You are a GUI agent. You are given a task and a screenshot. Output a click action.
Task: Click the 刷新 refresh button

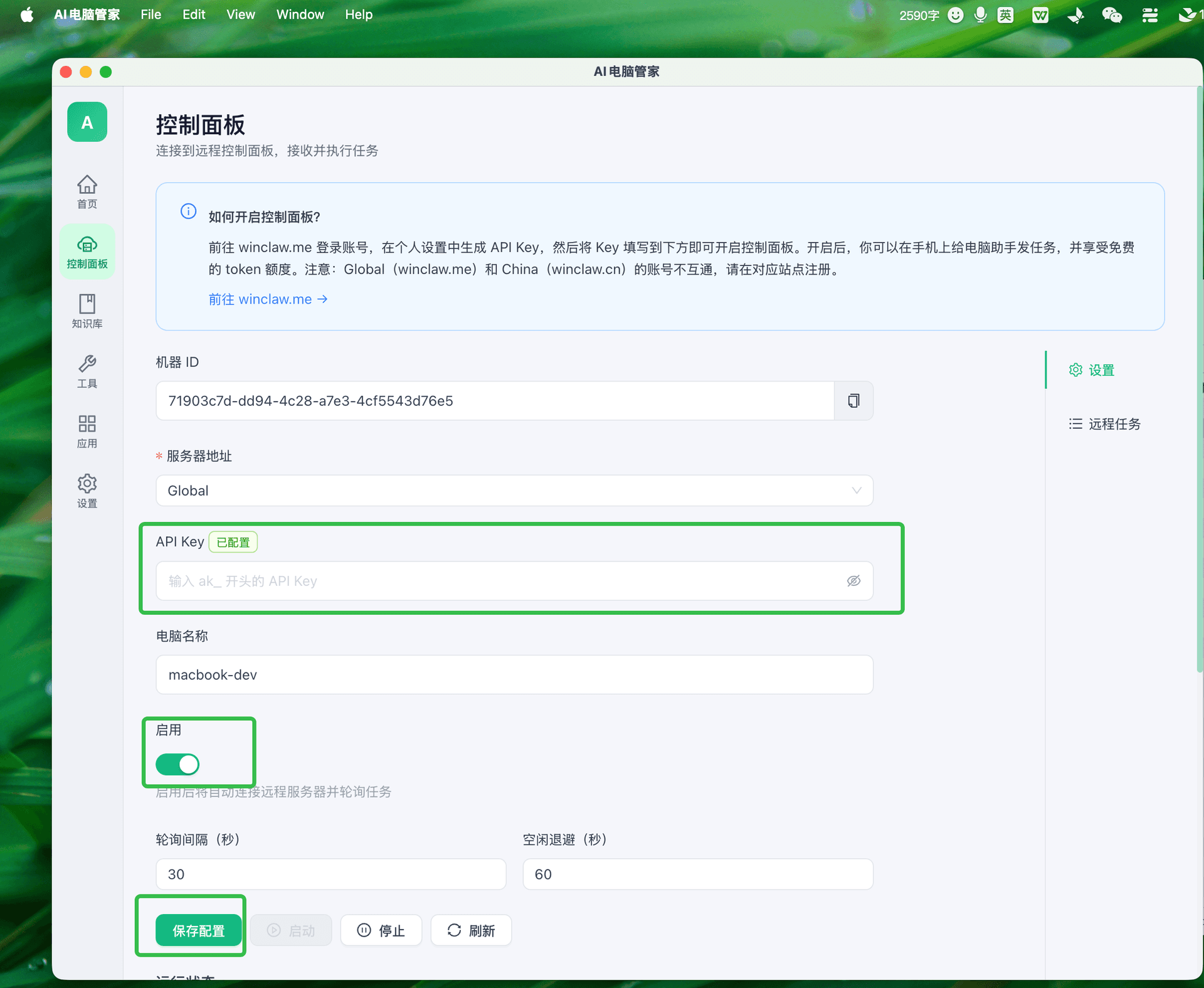coord(471,930)
